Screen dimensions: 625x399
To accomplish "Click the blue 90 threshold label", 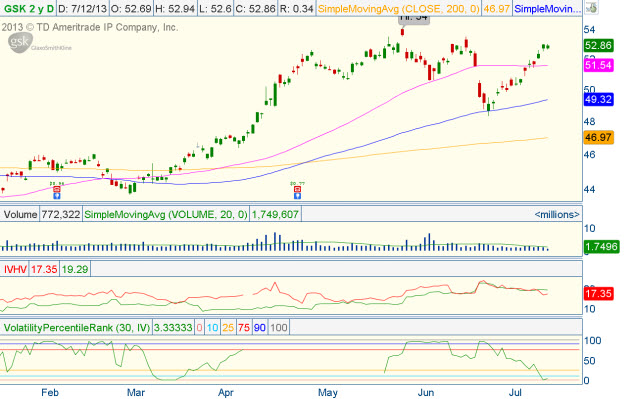I will point(259,328).
